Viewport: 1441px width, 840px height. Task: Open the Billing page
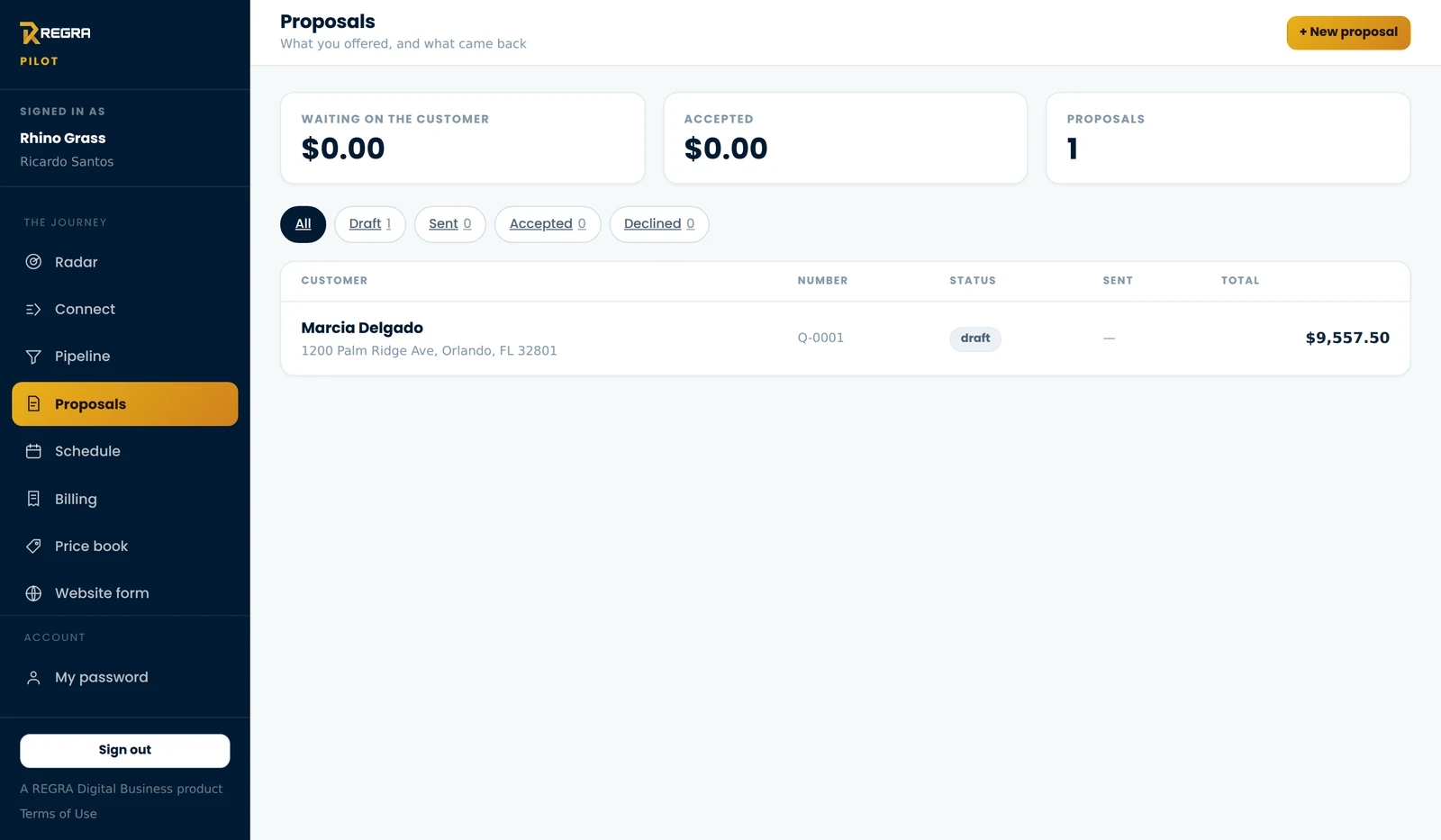click(125, 499)
